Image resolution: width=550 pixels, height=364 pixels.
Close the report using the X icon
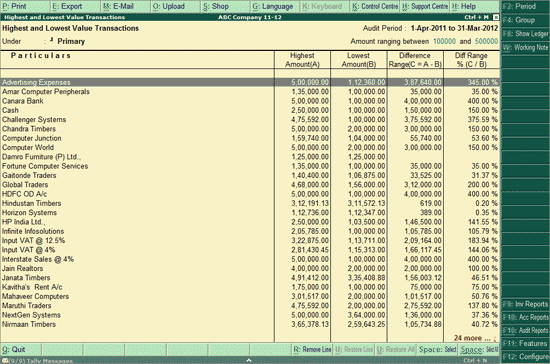tap(496, 17)
